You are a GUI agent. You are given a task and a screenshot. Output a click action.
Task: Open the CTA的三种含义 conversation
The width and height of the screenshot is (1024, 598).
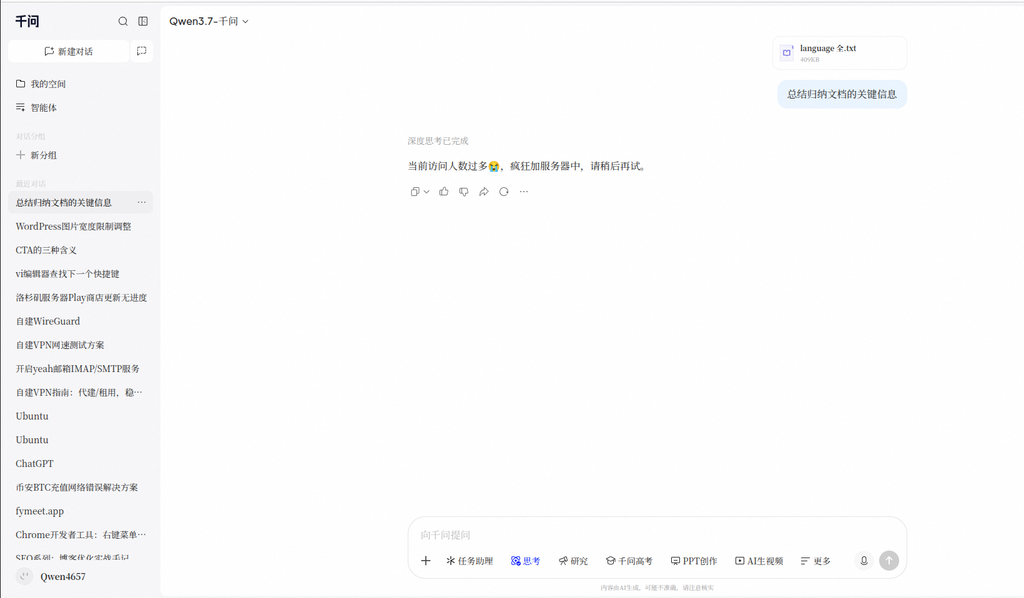pyautogui.click(x=80, y=250)
